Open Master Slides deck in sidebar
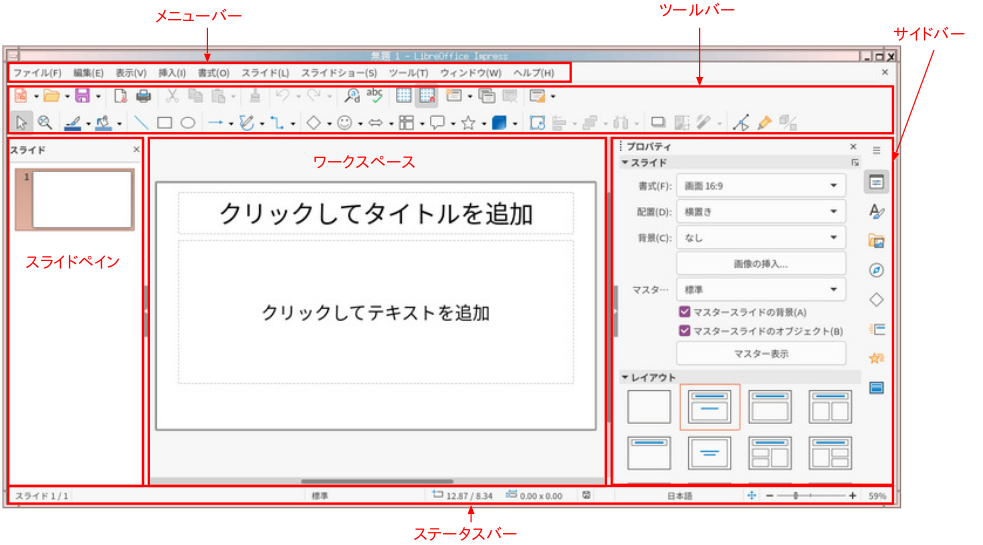This screenshot has height=545, width=983. coord(876,388)
